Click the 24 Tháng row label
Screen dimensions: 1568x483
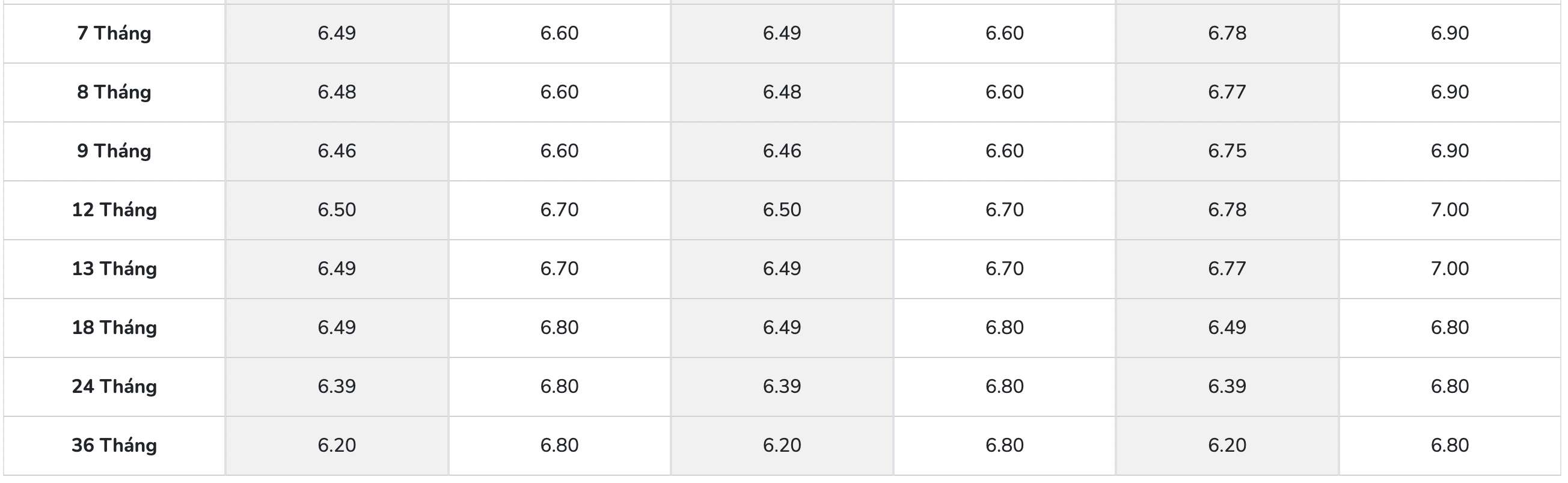pyautogui.click(x=114, y=386)
